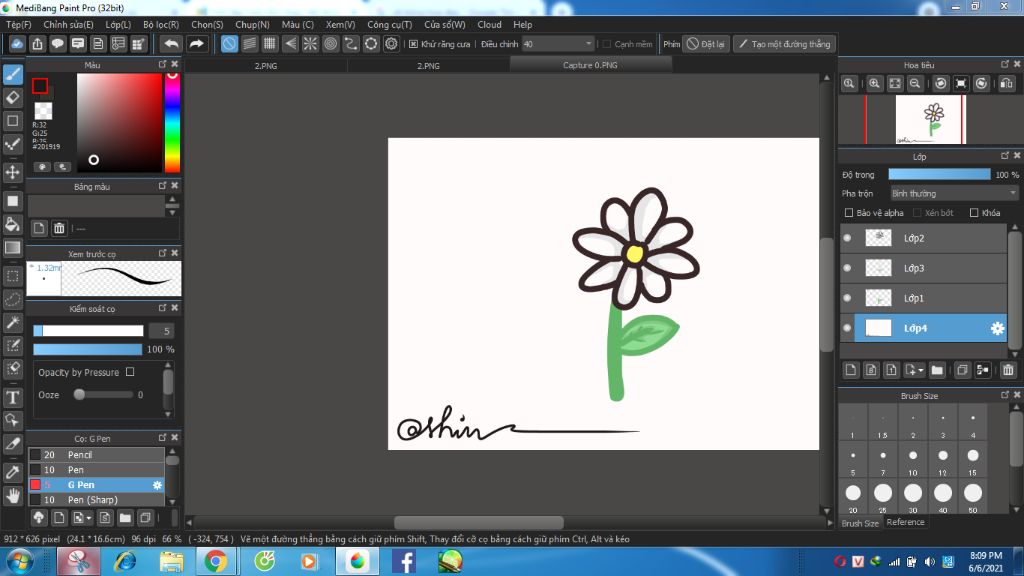Image resolution: width=1024 pixels, height=576 pixels.
Task: Turn snap off with the highlighted snap icon
Action: (x=229, y=44)
